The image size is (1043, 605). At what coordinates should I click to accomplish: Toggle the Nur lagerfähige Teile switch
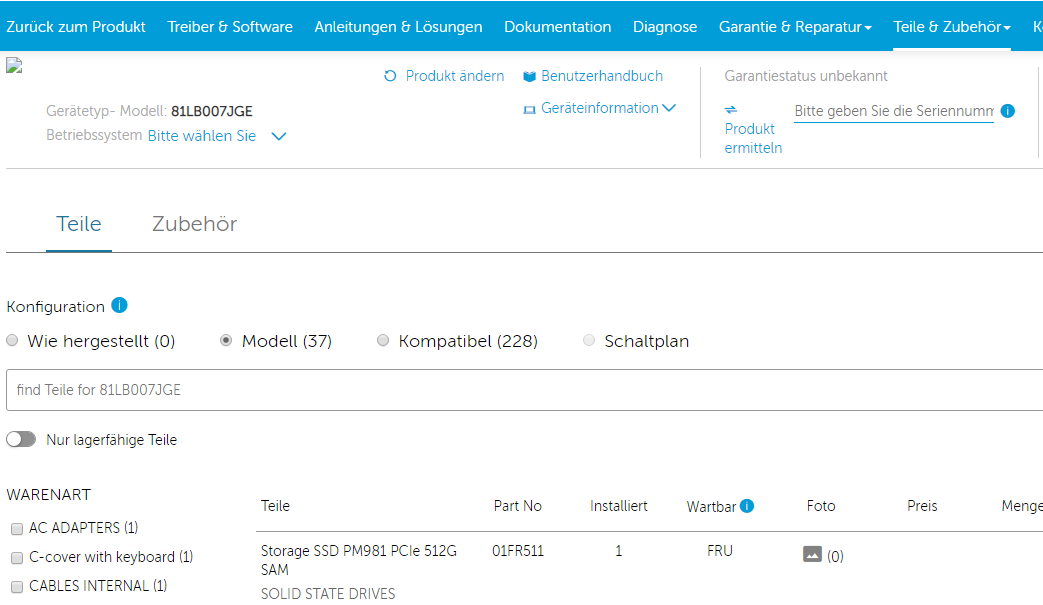tap(21, 439)
